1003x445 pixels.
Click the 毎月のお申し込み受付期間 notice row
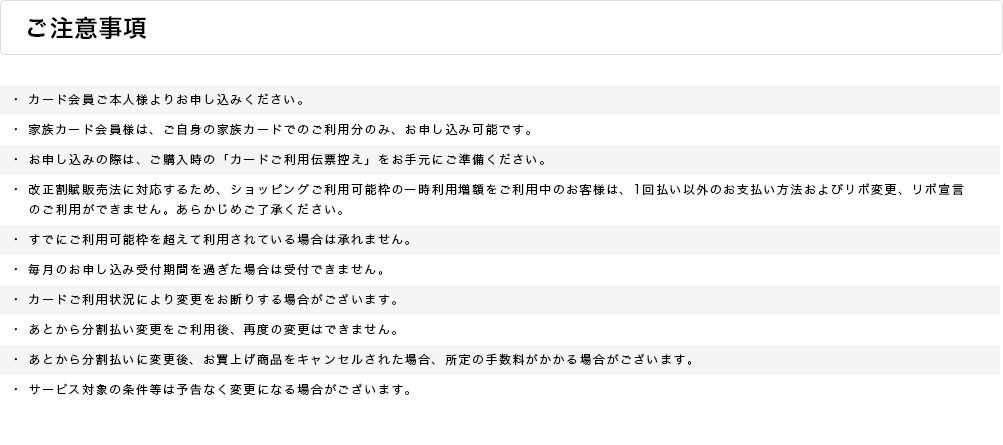(500, 270)
